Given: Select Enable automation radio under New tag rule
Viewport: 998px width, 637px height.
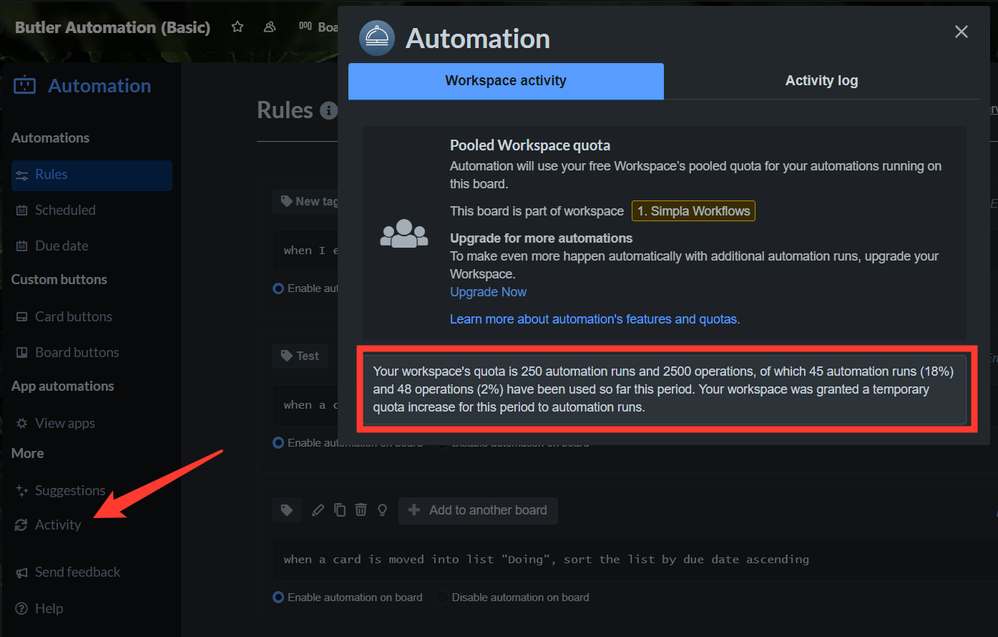Looking at the screenshot, I should (278, 288).
